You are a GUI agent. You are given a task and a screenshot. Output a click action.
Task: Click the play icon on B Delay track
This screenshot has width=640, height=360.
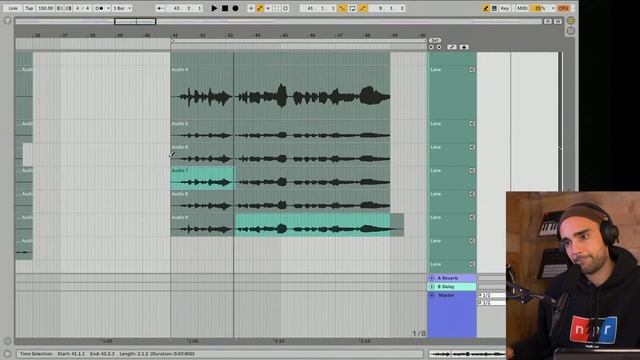tap(432, 287)
